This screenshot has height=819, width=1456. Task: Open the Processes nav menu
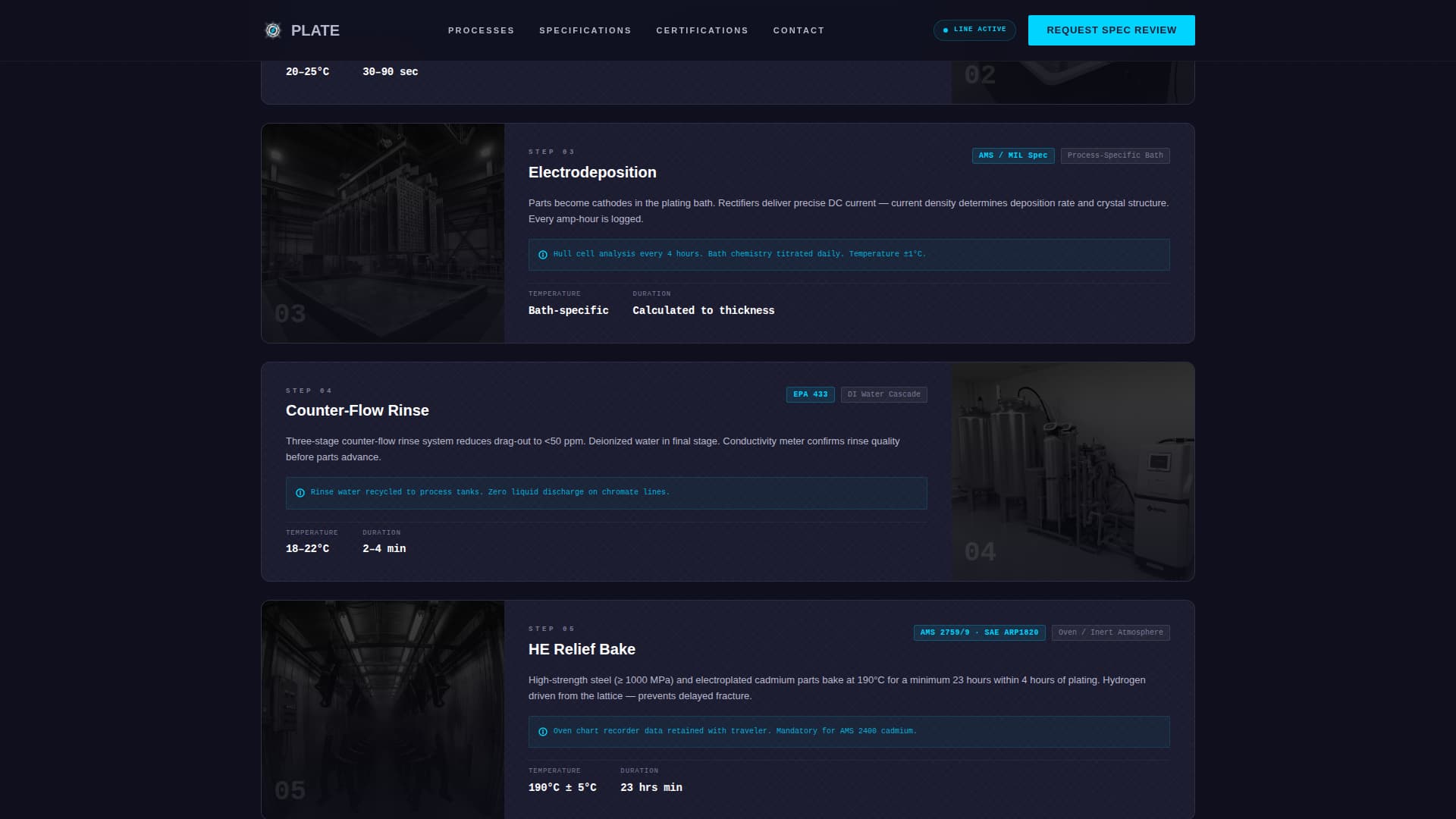click(481, 30)
